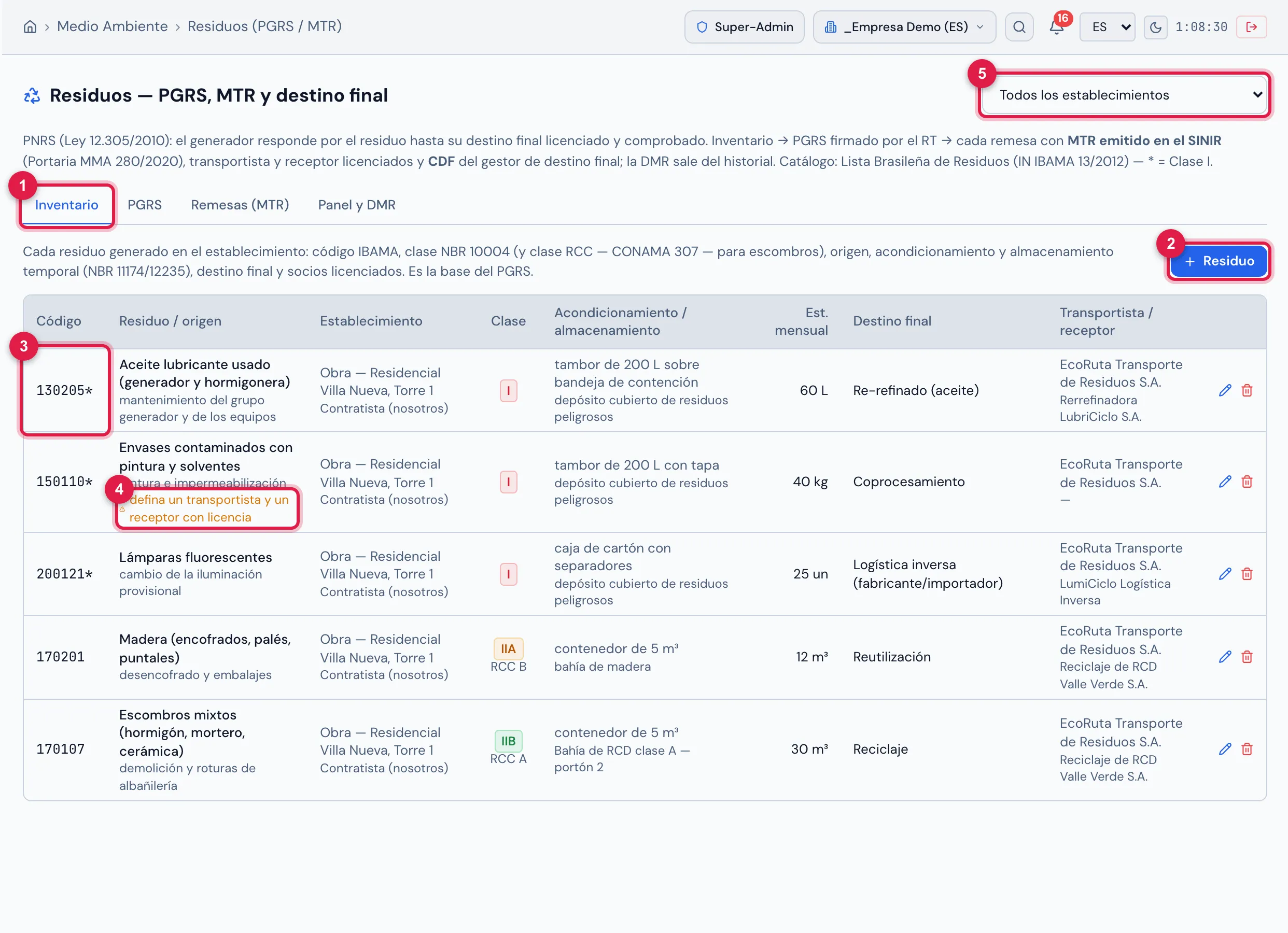Image resolution: width=1288 pixels, height=933 pixels.
Task: Edit the Madera encofrados row
Action: (x=1225, y=656)
